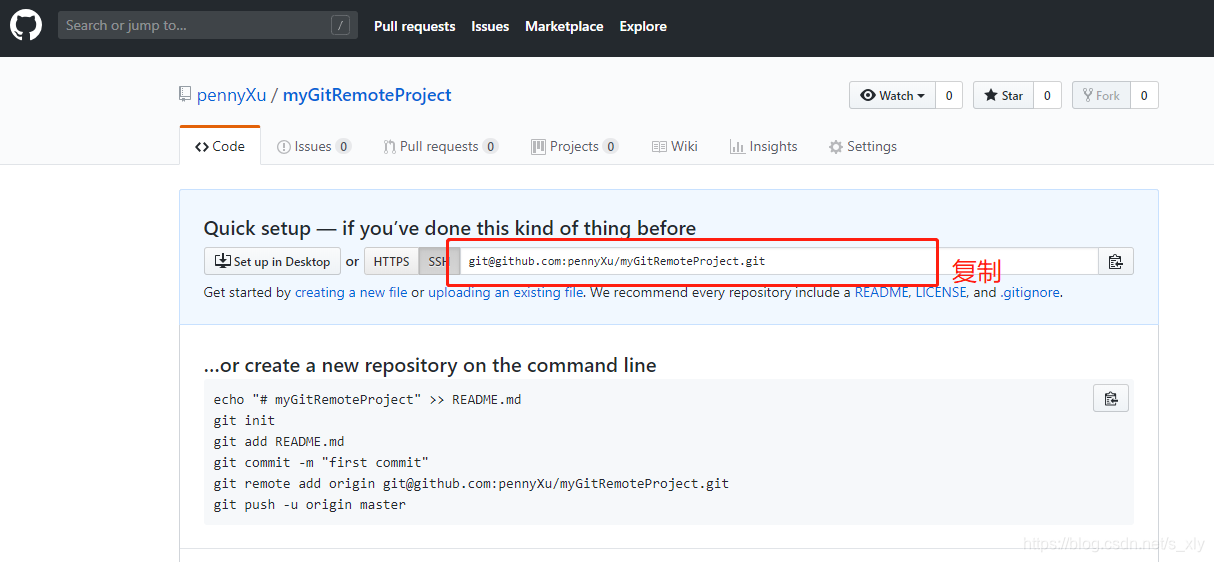Go to Marketplace in header
The height and width of the screenshot is (562, 1214).
coord(564,26)
